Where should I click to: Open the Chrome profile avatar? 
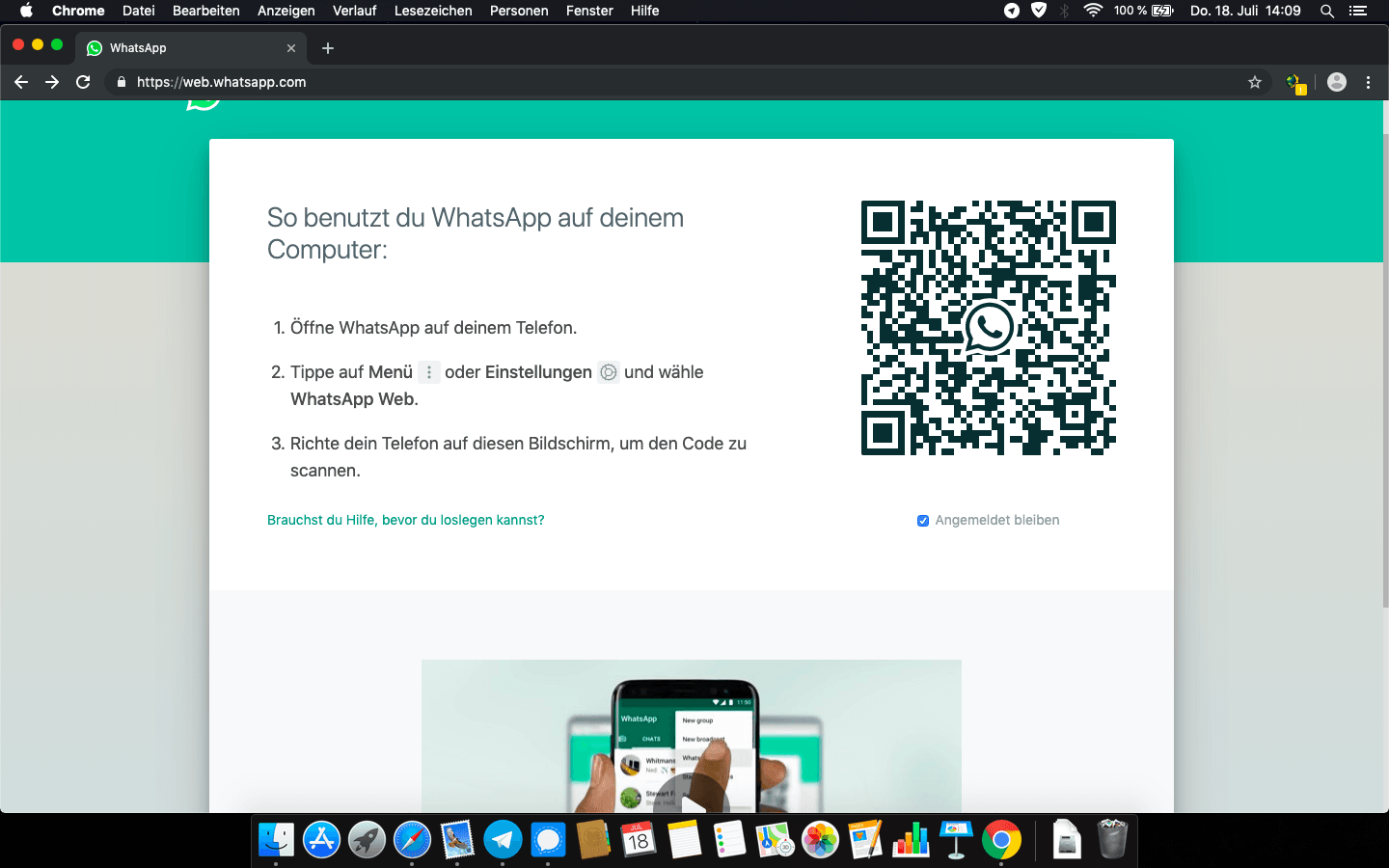1337,82
